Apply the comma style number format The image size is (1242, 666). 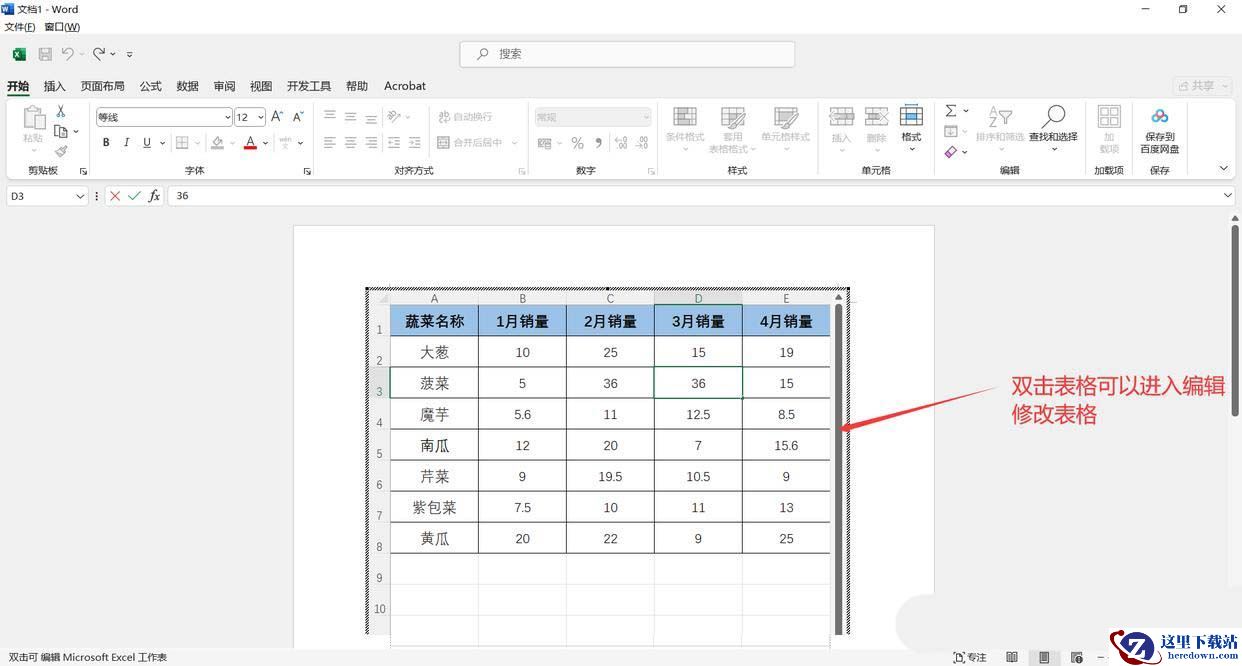point(598,143)
